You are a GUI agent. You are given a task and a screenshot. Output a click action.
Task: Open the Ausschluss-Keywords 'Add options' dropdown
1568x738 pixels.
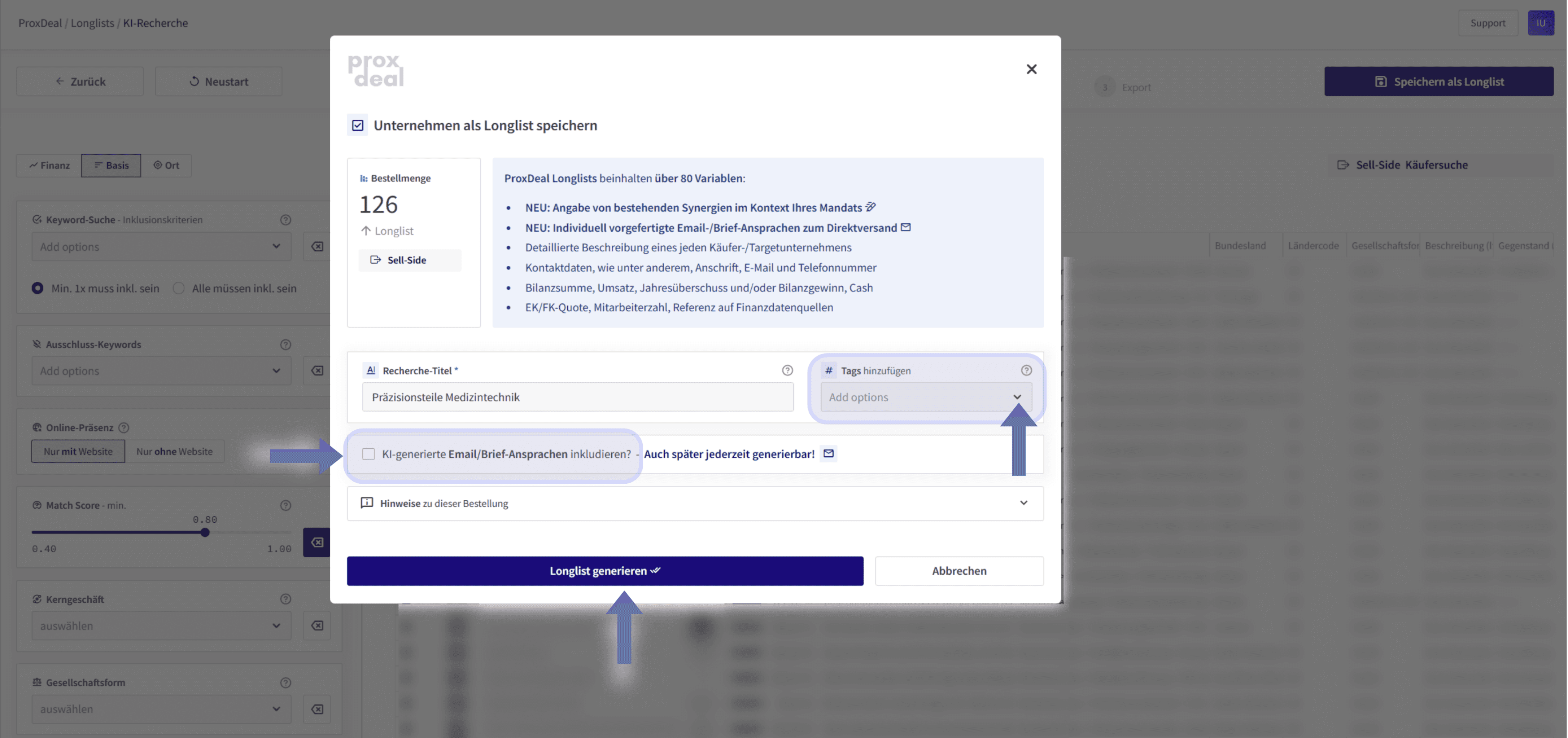point(161,370)
